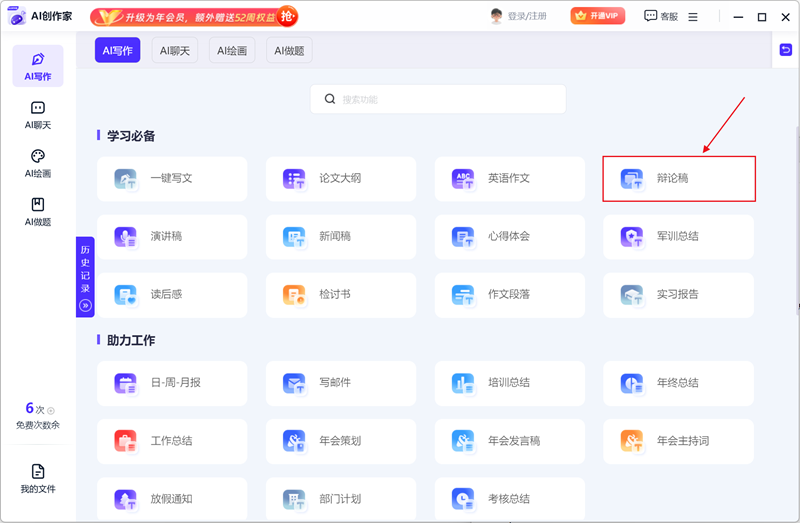Open the 考核总结 card

point(510,500)
